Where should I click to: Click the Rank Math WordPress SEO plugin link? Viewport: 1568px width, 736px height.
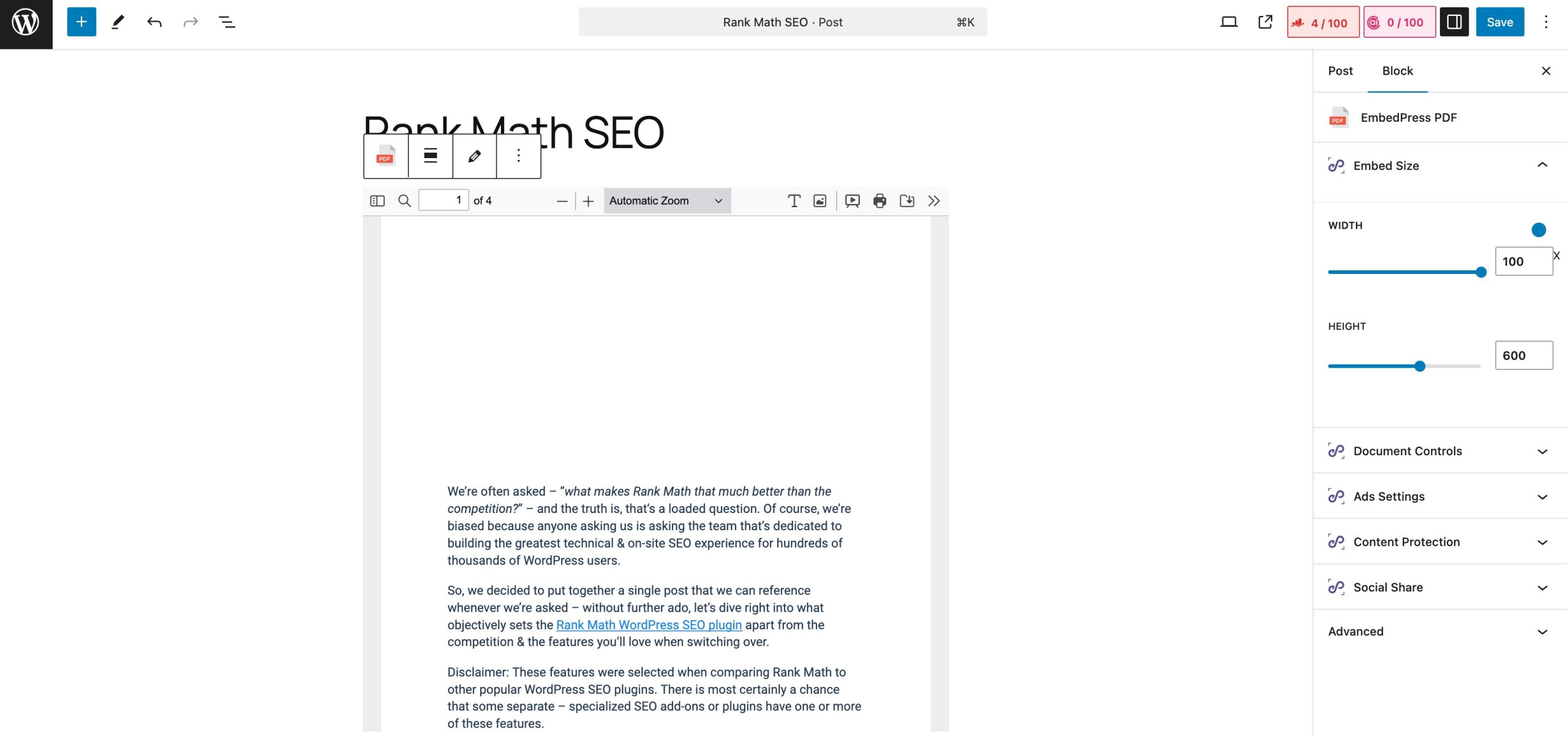[649, 624]
